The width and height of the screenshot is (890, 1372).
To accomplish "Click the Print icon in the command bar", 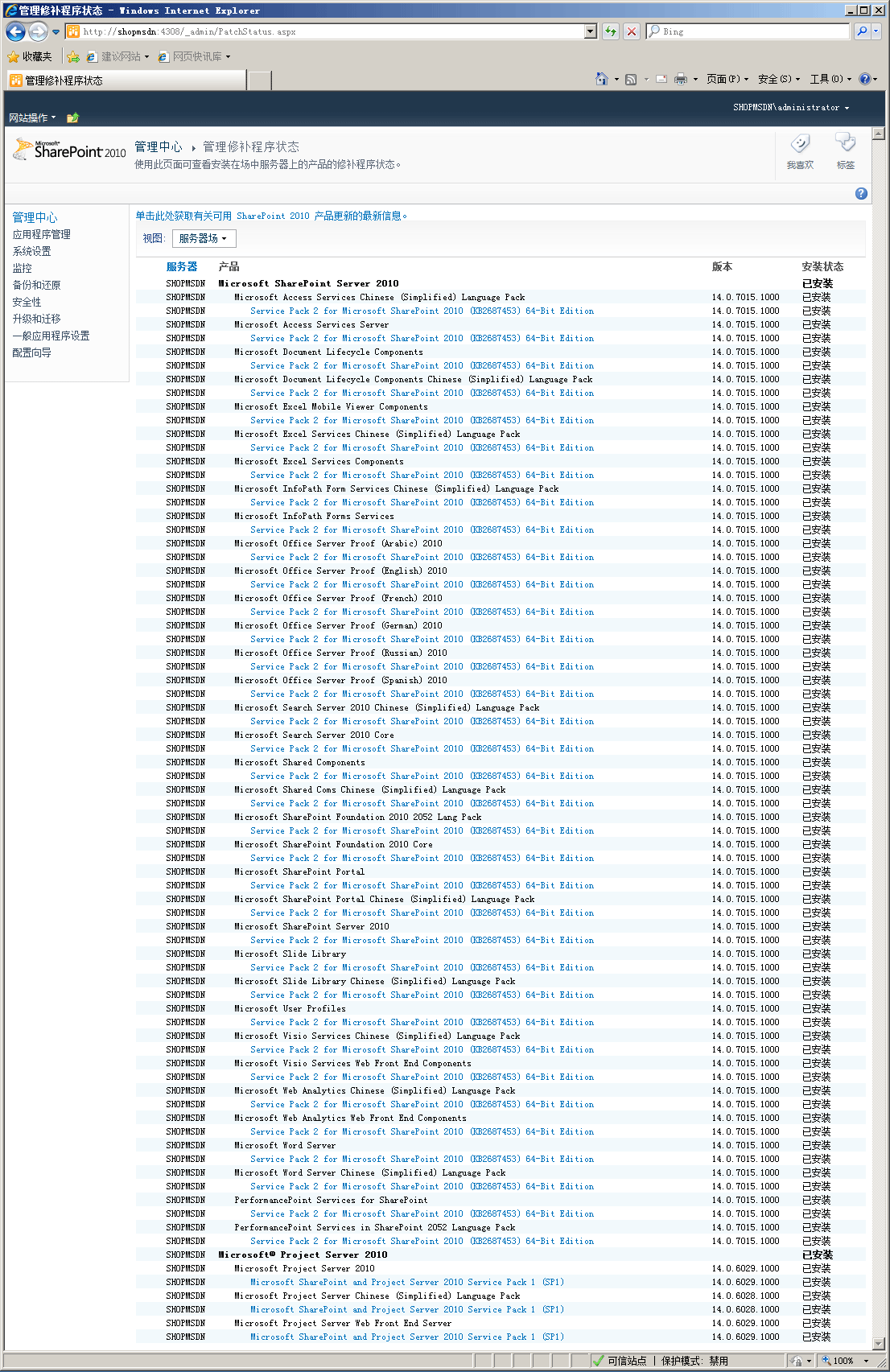I will point(680,79).
